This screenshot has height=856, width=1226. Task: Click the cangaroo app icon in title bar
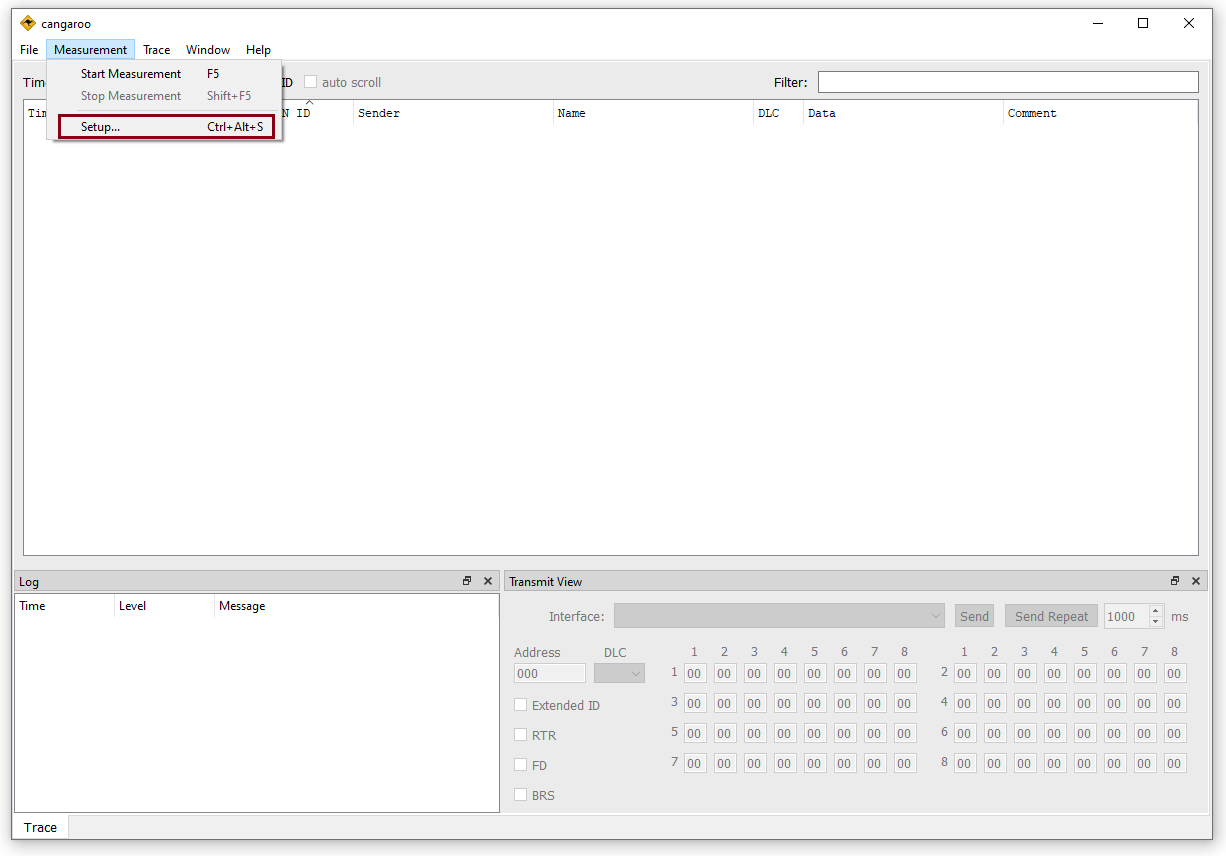28,23
